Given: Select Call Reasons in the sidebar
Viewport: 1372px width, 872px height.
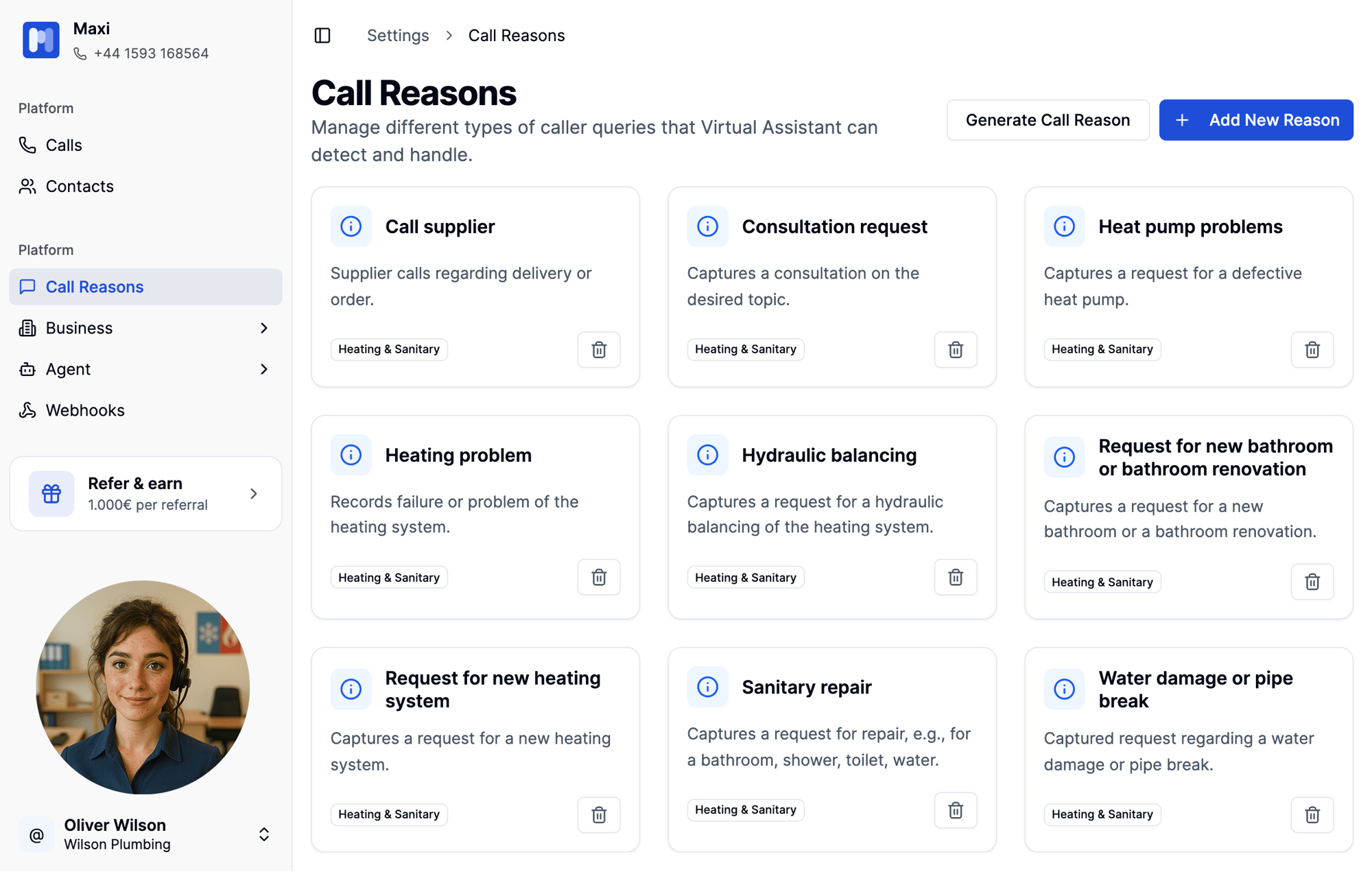Looking at the screenshot, I should pyautogui.click(x=94, y=286).
